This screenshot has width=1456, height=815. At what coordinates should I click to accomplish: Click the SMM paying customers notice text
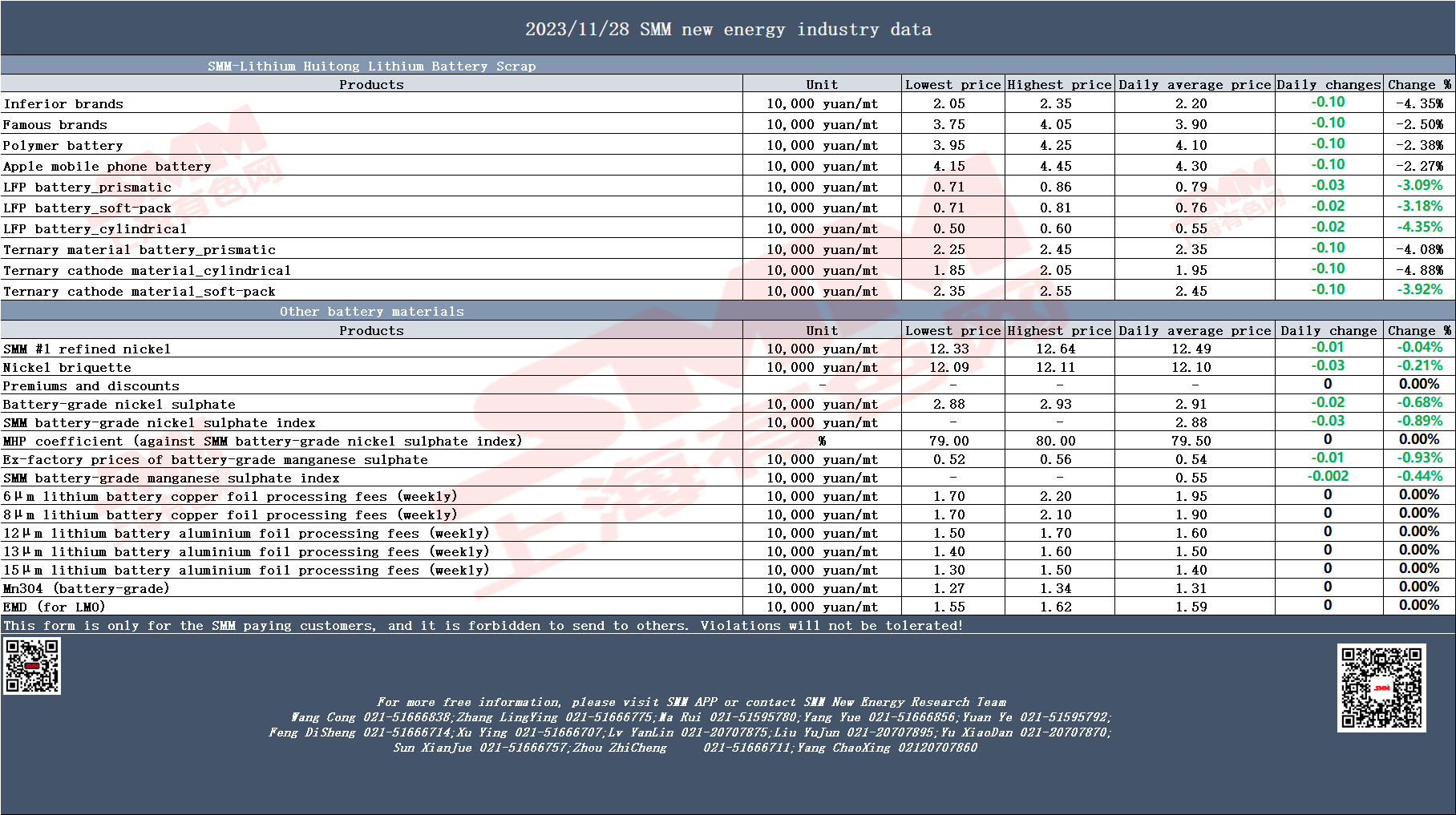(483, 625)
